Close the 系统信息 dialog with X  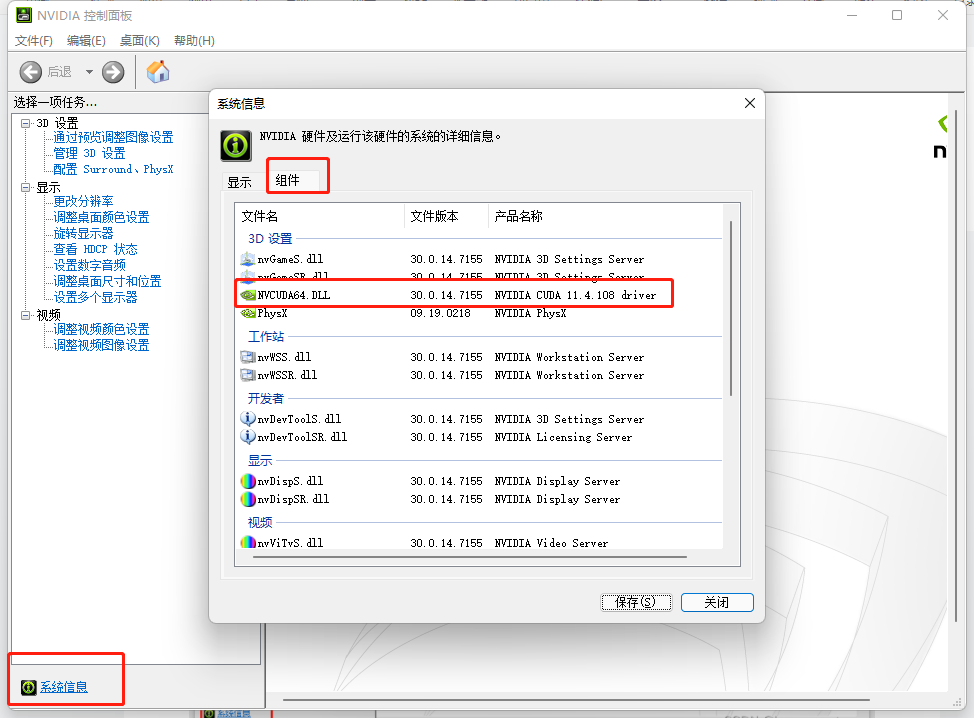click(750, 103)
